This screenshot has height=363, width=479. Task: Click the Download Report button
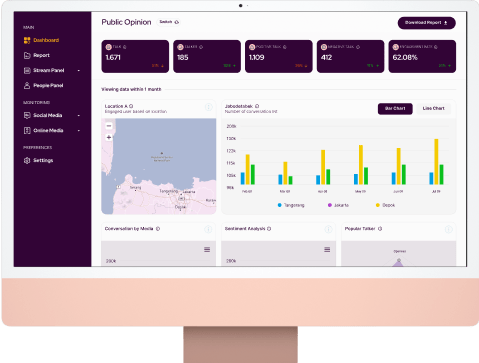coord(426,23)
